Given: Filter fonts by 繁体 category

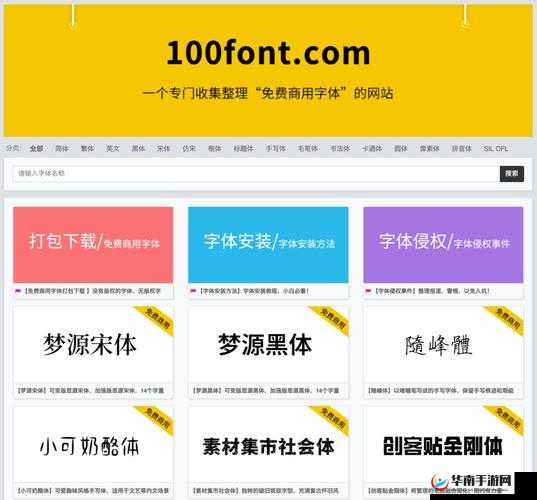Looking at the screenshot, I should coord(87,148).
